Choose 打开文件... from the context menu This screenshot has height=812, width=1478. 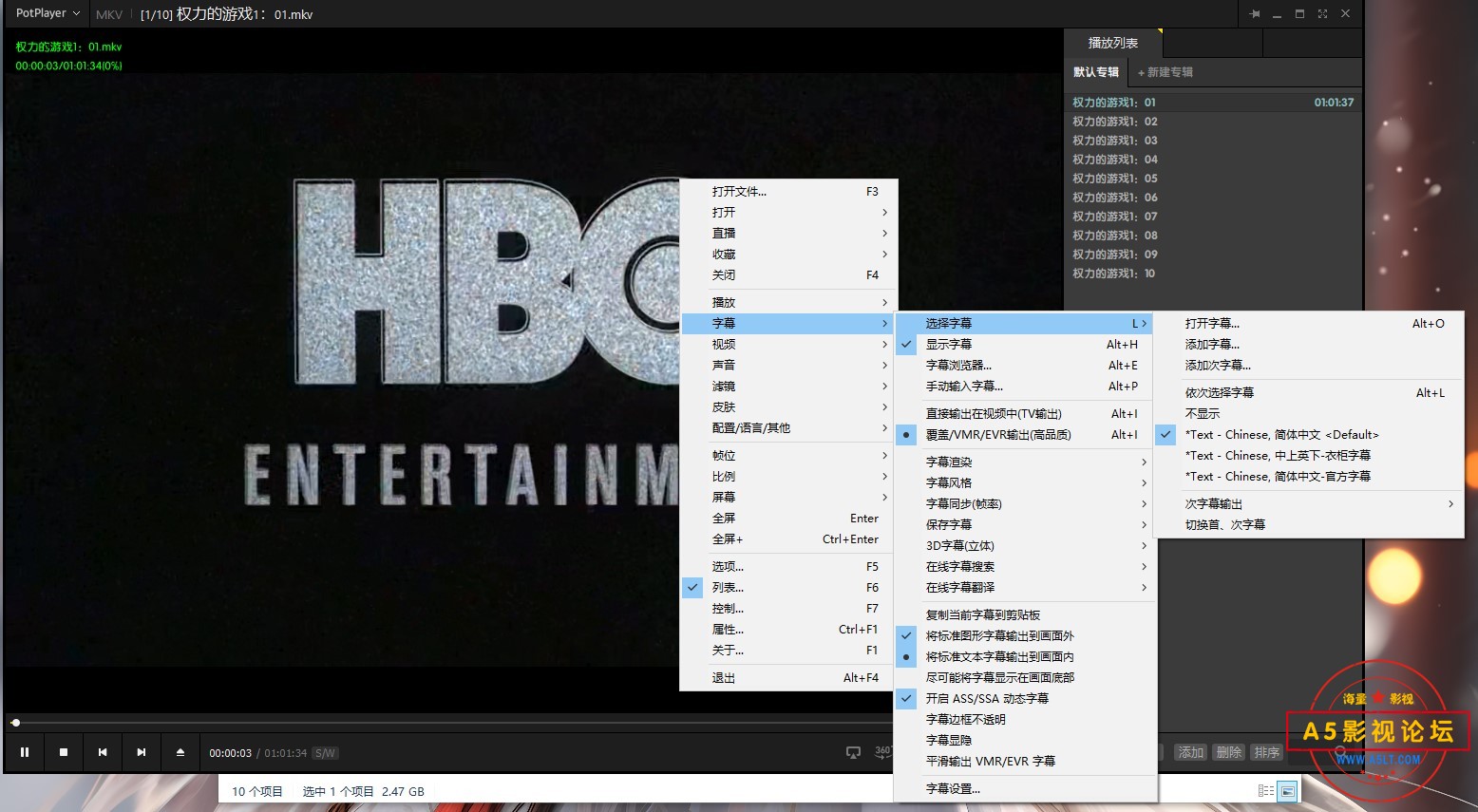pyautogui.click(x=788, y=191)
